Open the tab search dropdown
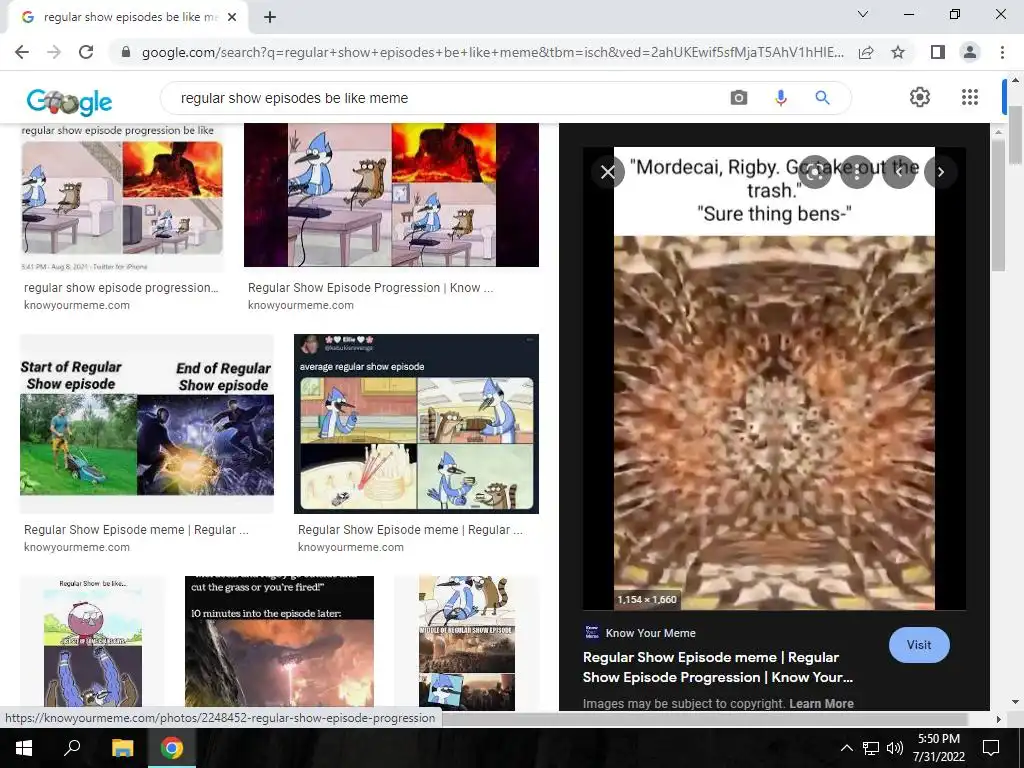The width and height of the screenshot is (1024, 768). click(x=863, y=14)
